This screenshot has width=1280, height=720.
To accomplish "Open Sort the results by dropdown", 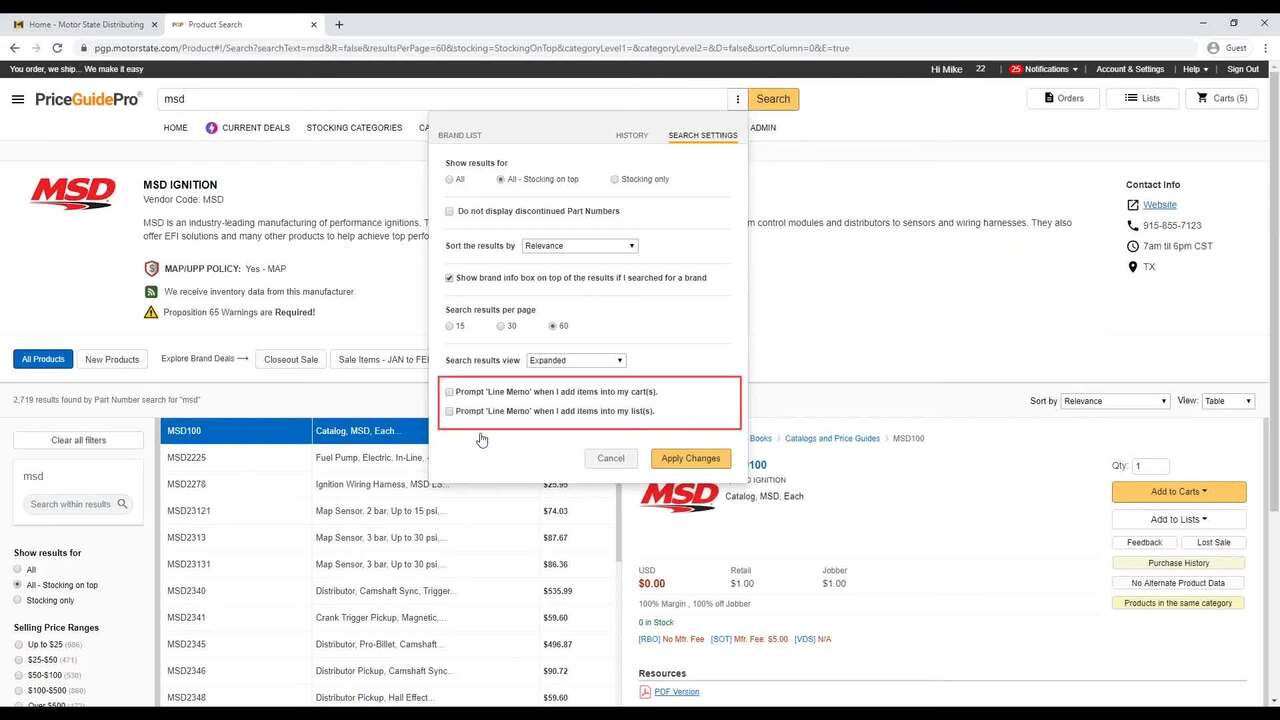I will point(579,246).
